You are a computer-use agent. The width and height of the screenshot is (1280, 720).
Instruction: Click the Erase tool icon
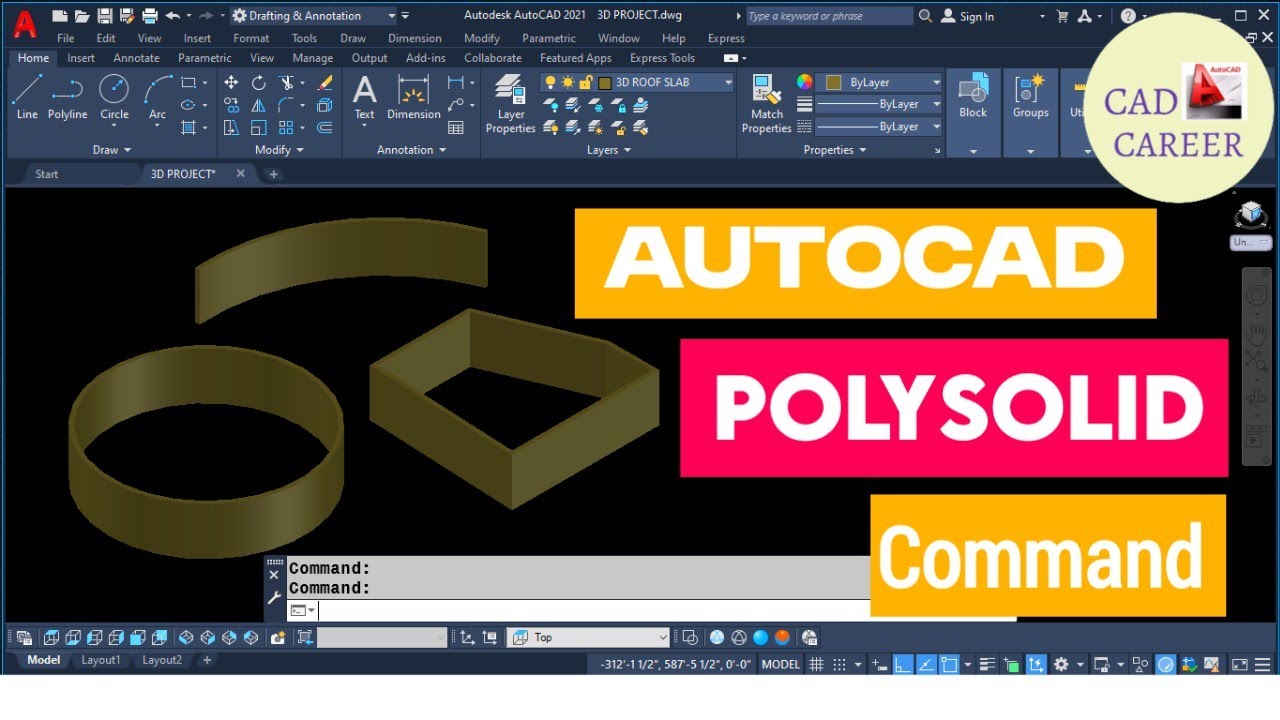[x=324, y=83]
